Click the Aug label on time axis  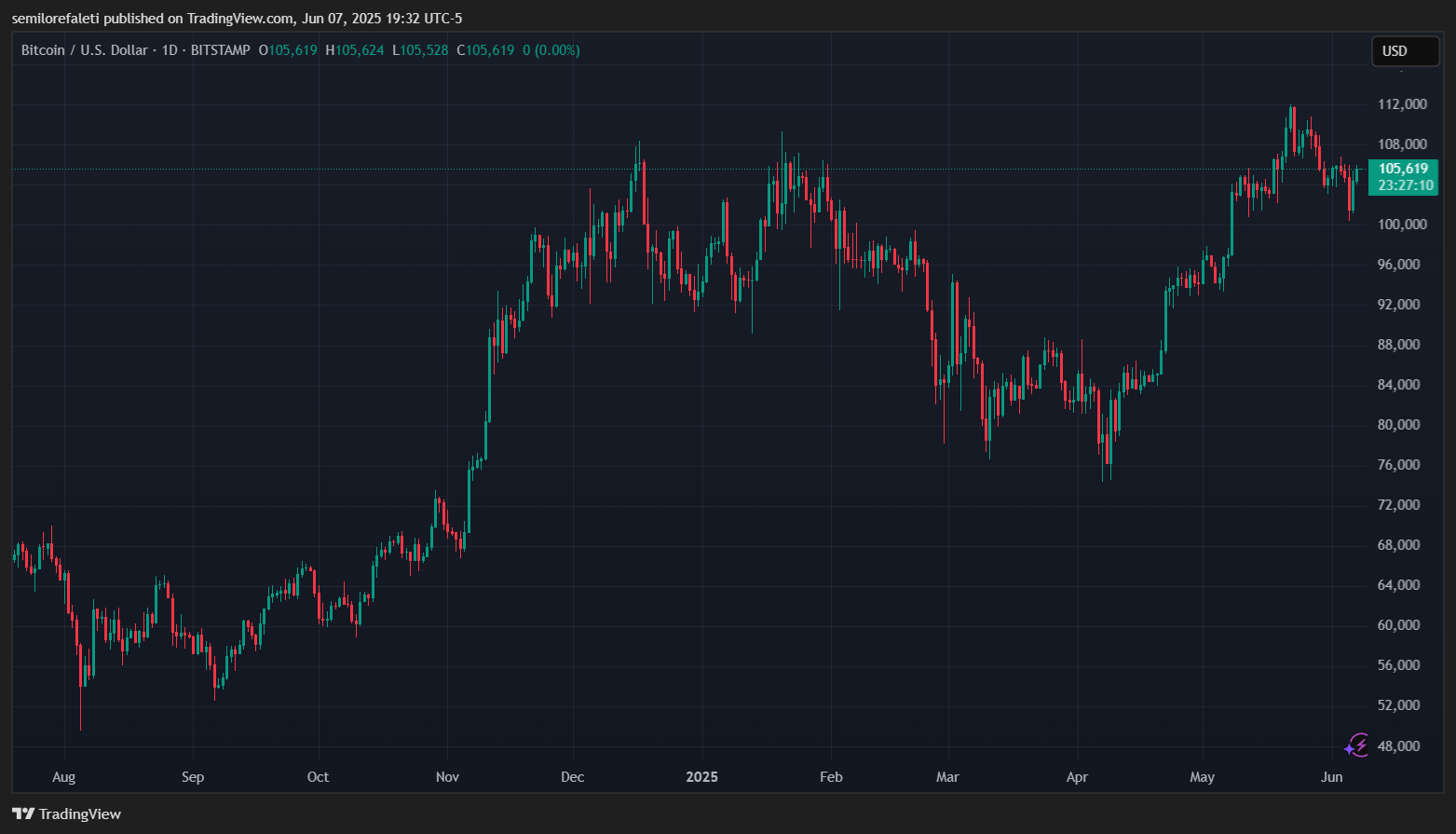63,777
